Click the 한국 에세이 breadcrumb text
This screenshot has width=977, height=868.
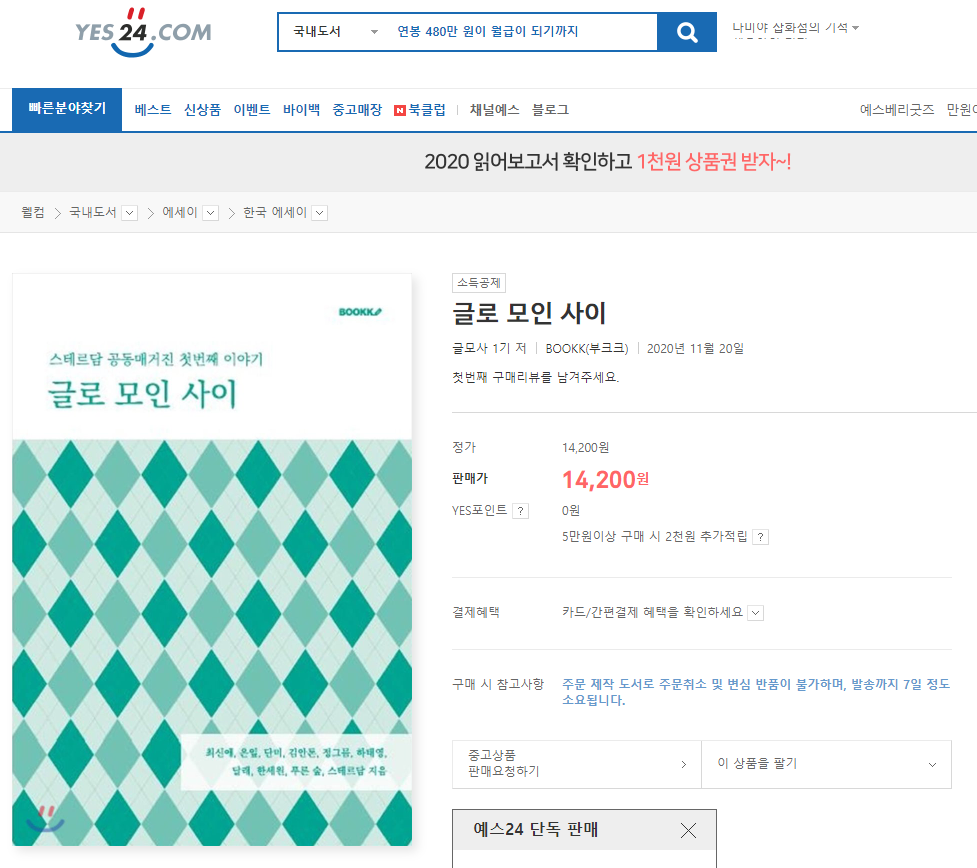coord(275,212)
